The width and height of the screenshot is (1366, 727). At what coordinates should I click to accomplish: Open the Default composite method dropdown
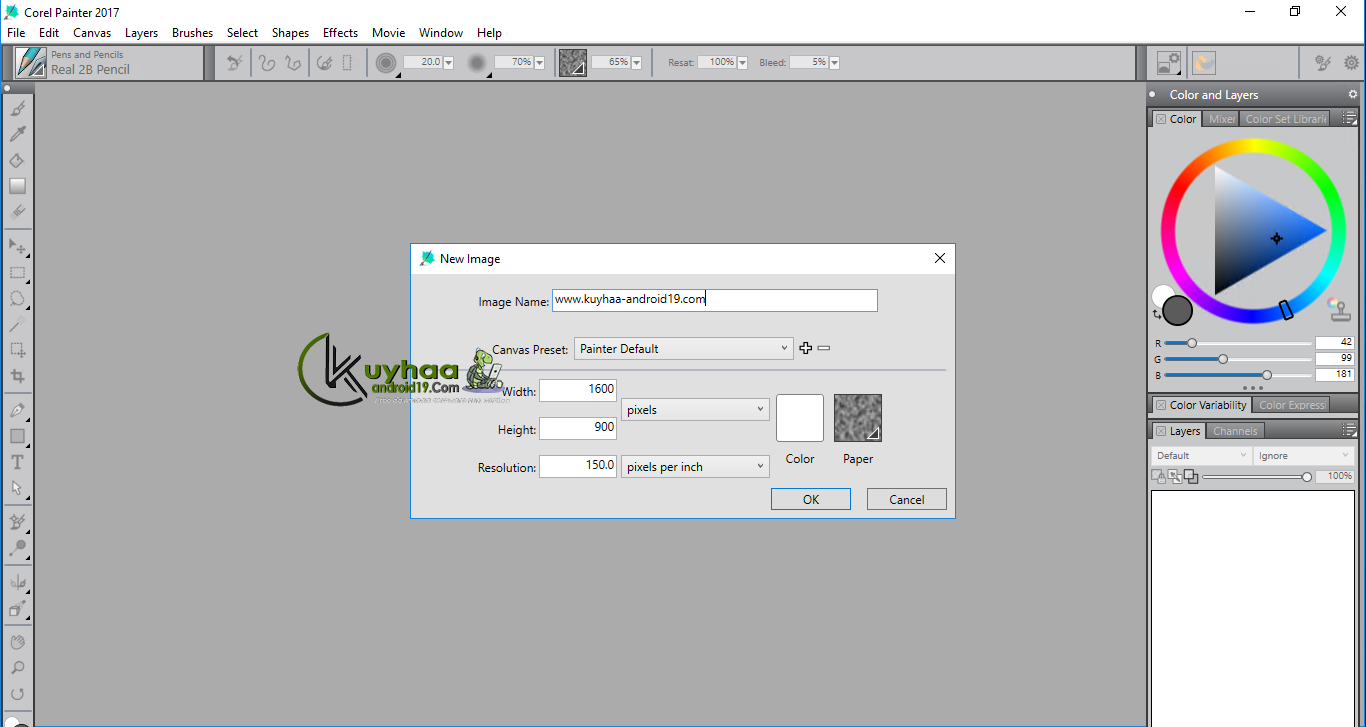(1201, 456)
